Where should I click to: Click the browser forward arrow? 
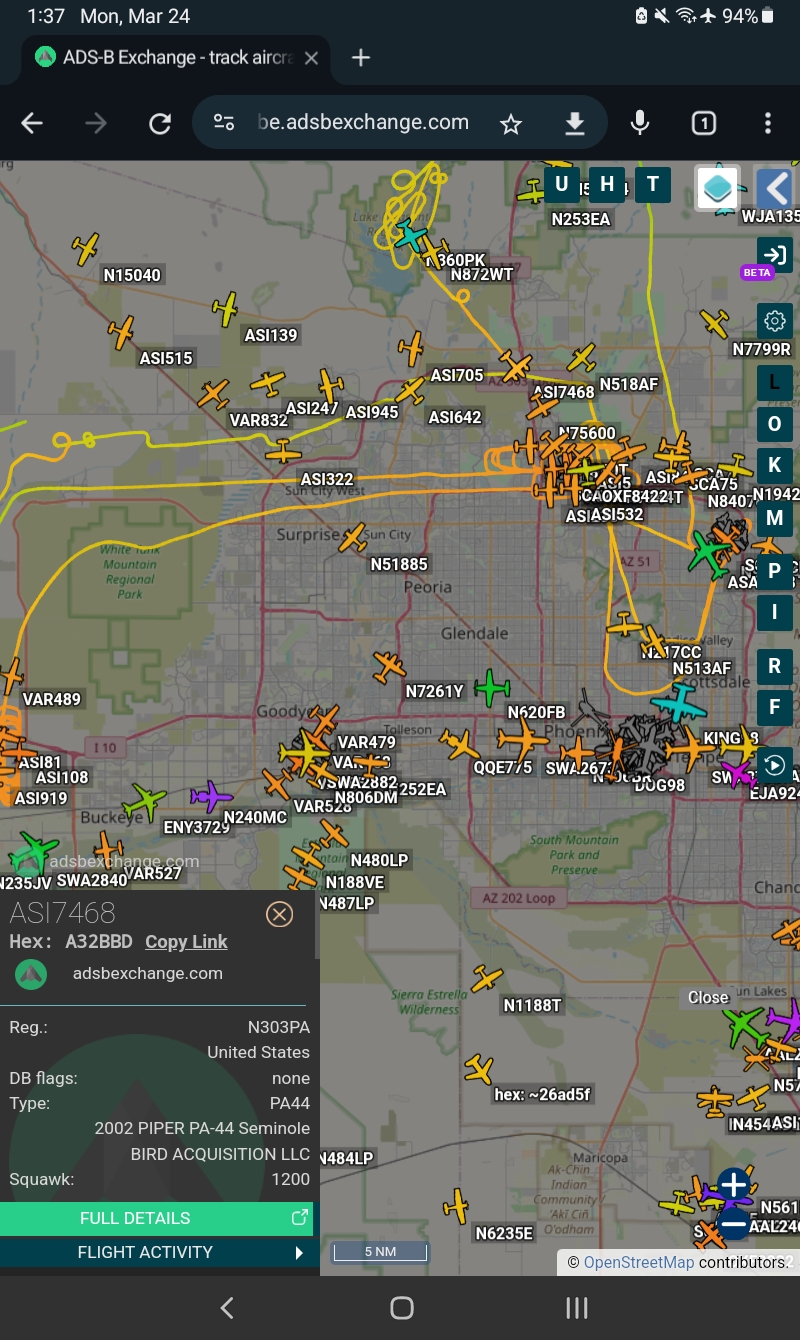click(96, 123)
